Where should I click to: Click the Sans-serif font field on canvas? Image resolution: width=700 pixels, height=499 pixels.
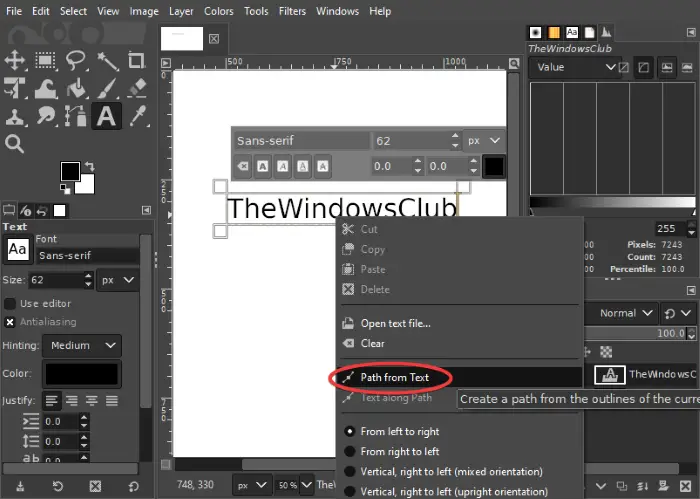click(301, 141)
